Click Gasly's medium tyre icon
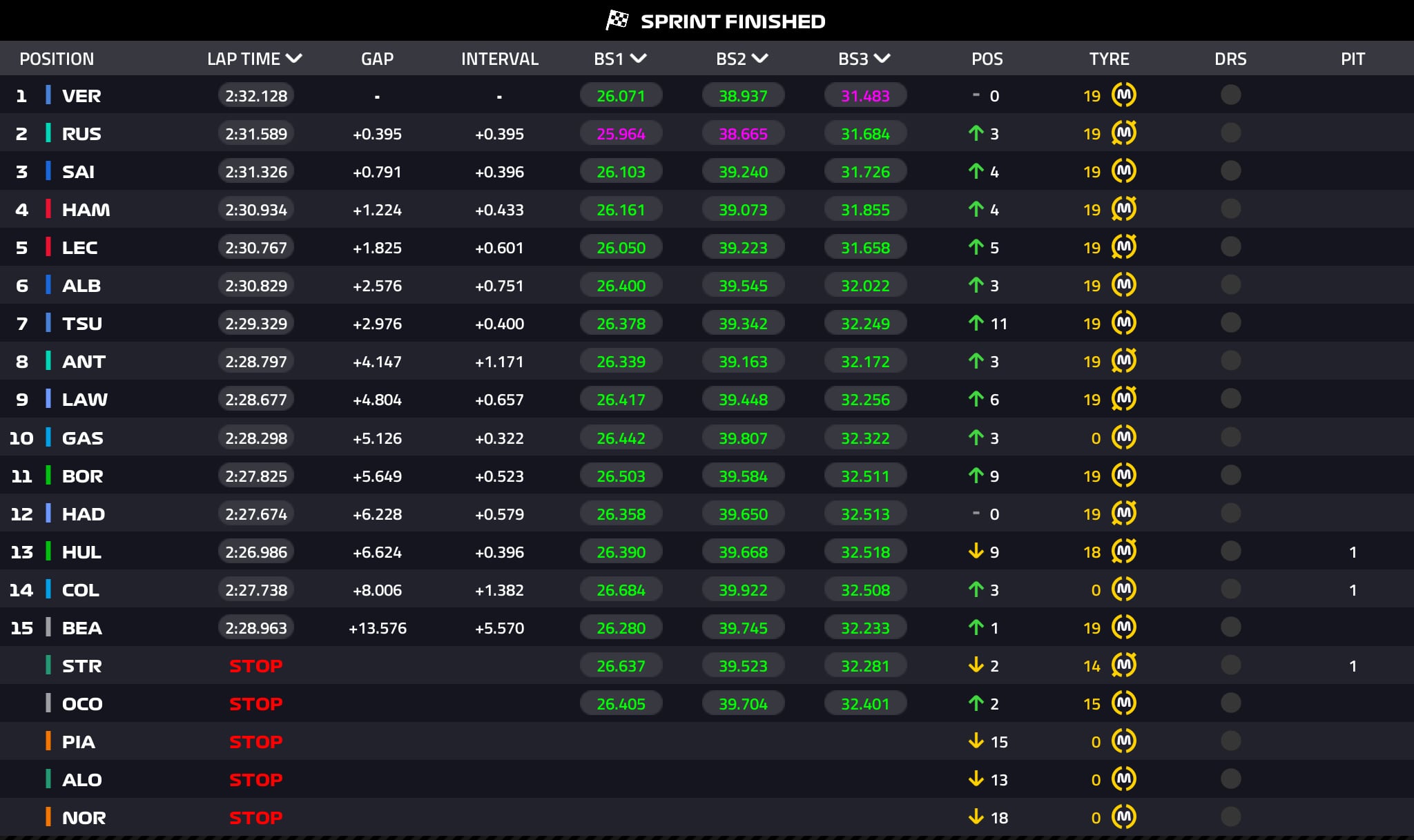 [x=1123, y=437]
